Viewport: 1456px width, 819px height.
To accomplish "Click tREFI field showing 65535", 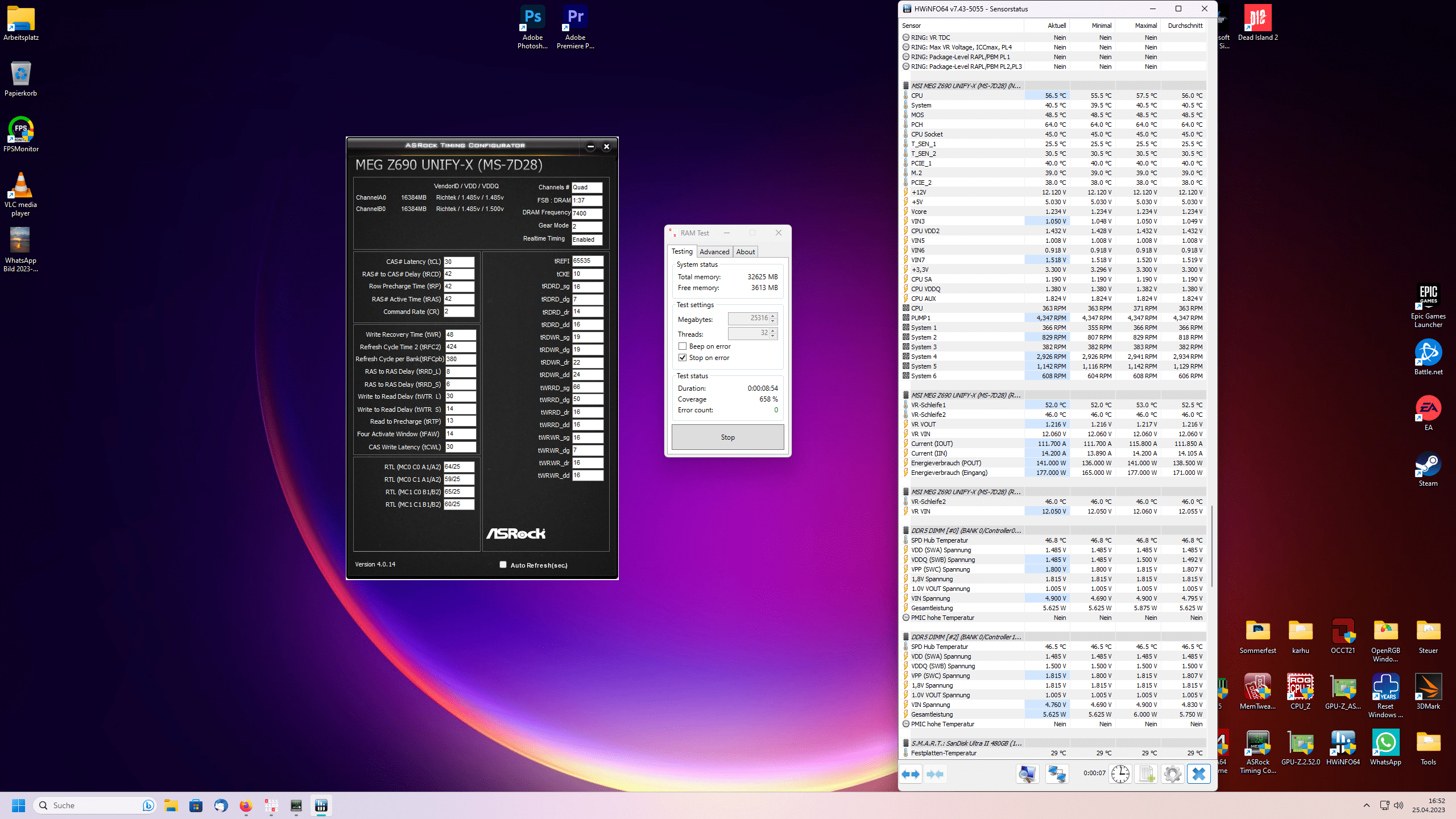I will (588, 261).
